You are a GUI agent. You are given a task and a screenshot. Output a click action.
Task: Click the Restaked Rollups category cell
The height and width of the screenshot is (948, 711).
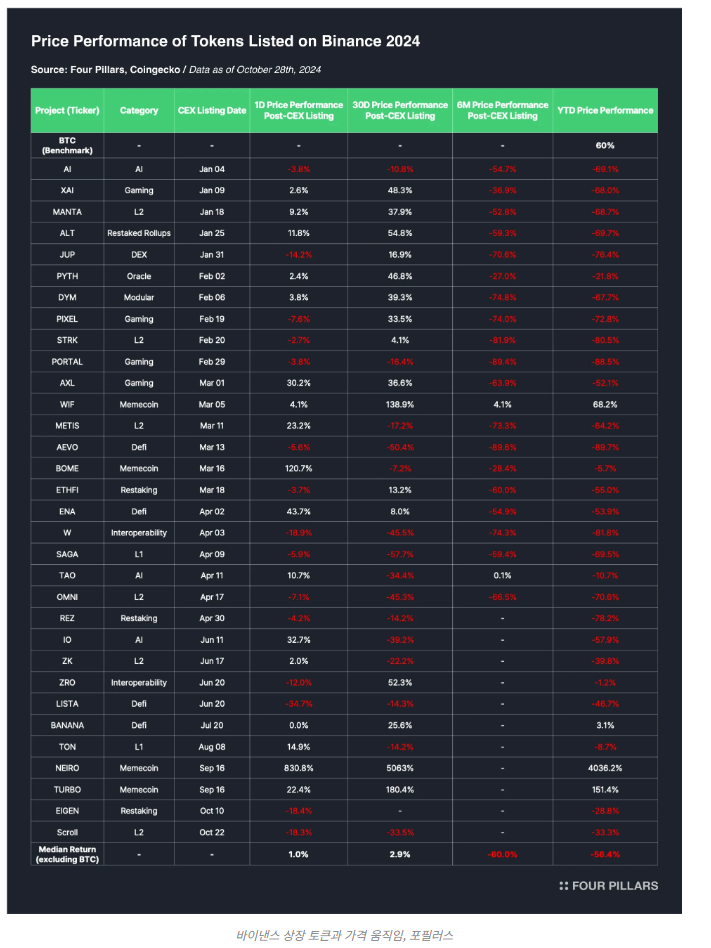coord(138,233)
